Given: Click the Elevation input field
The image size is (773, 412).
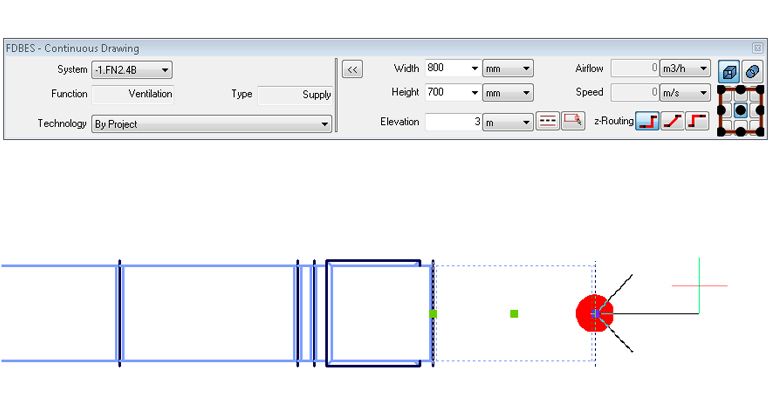Looking at the screenshot, I should point(454,122).
